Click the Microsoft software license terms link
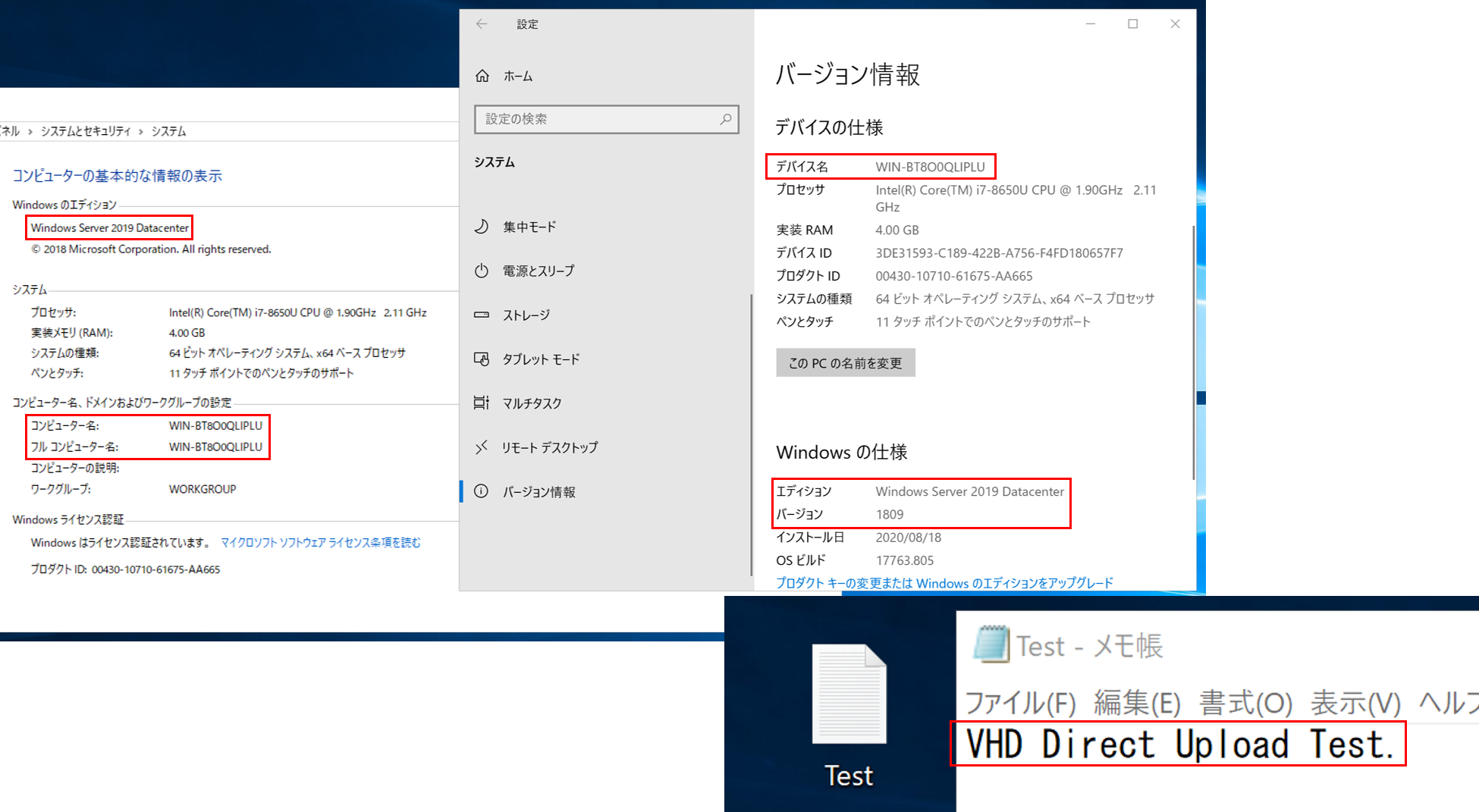The width and height of the screenshot is (1479, 812). pos(320,543)
